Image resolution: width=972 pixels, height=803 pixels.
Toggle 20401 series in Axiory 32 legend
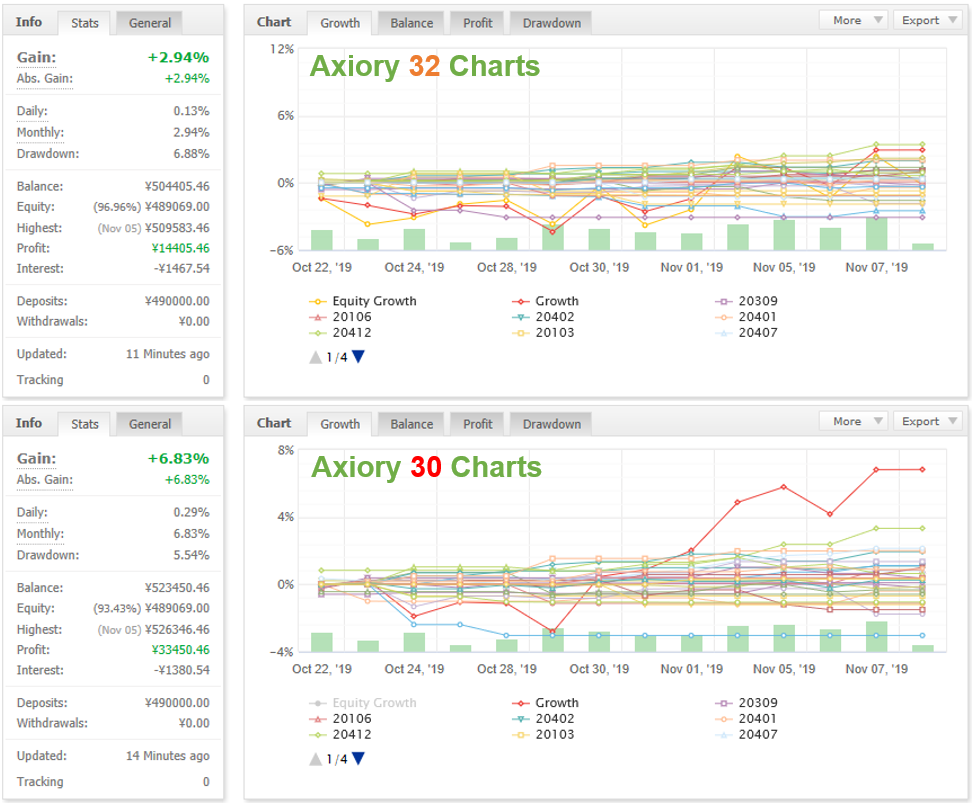coord(746,317)
